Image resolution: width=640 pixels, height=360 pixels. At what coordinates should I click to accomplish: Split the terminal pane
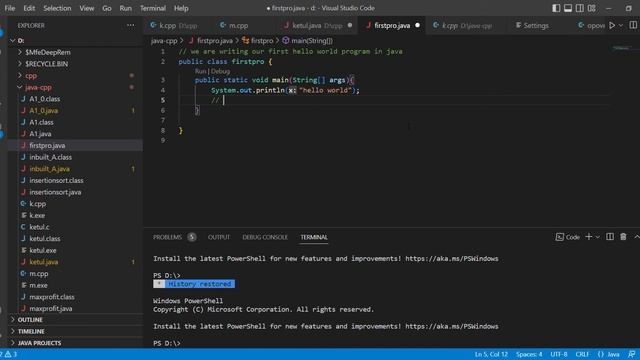tap(610, 237)
